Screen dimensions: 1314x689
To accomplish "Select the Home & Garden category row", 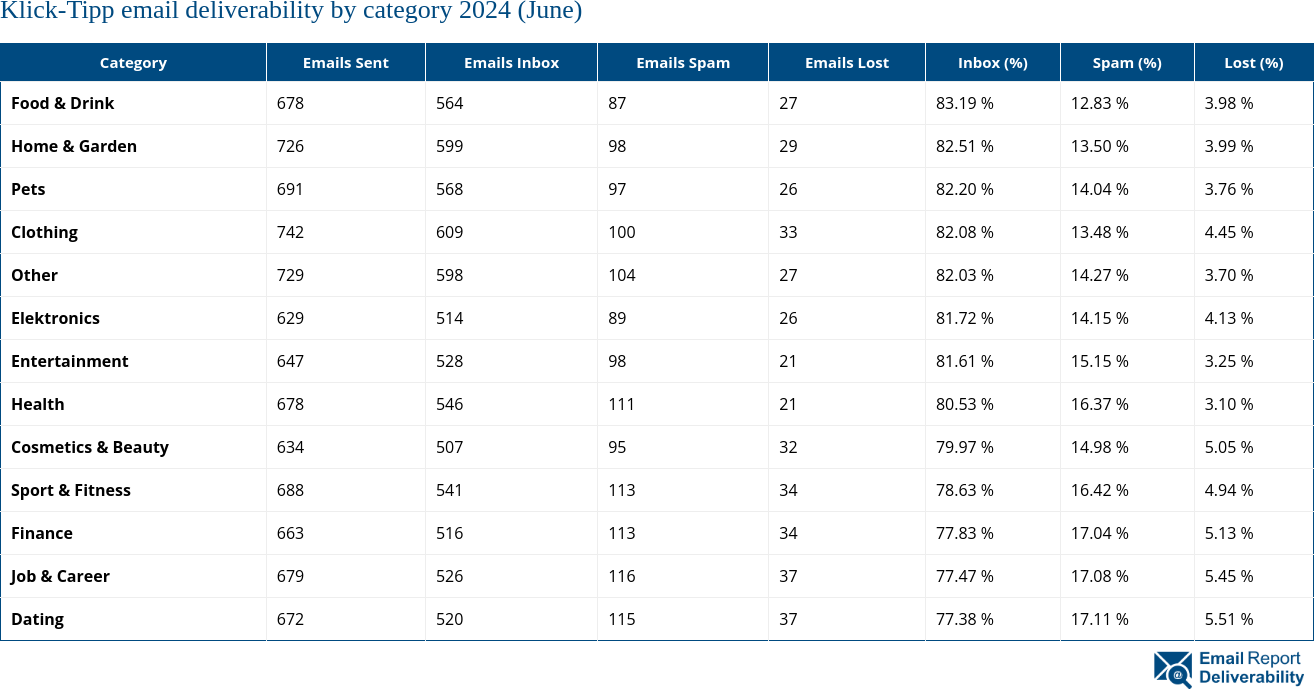I will click(x=74, y=146).
